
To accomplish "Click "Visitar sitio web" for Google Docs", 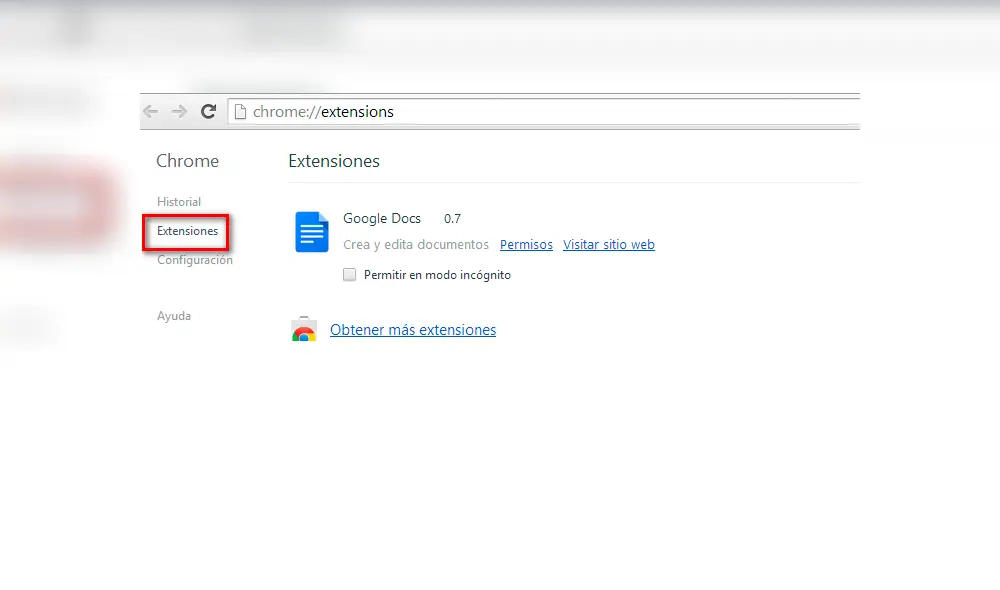I will click(609, 244).
